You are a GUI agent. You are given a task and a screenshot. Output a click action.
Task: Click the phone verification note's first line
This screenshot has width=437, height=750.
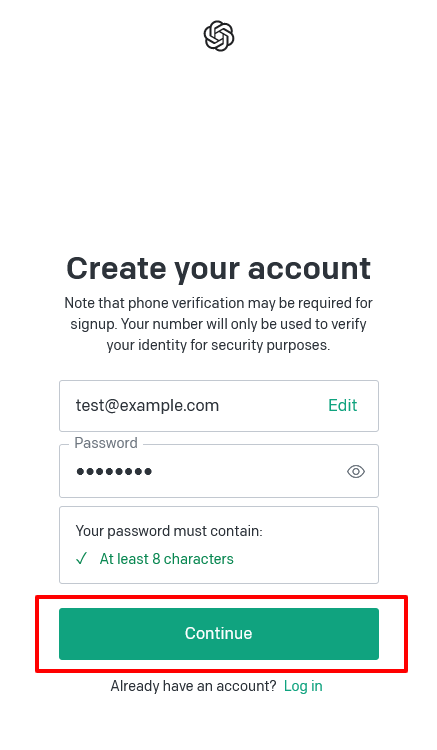click(218, 303)
